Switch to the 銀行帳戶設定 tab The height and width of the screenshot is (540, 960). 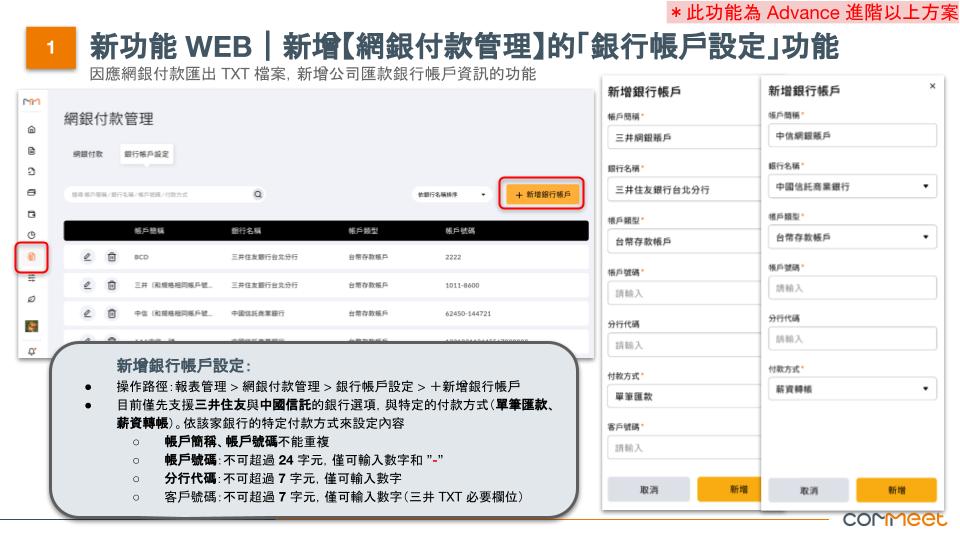pos(146,154)
